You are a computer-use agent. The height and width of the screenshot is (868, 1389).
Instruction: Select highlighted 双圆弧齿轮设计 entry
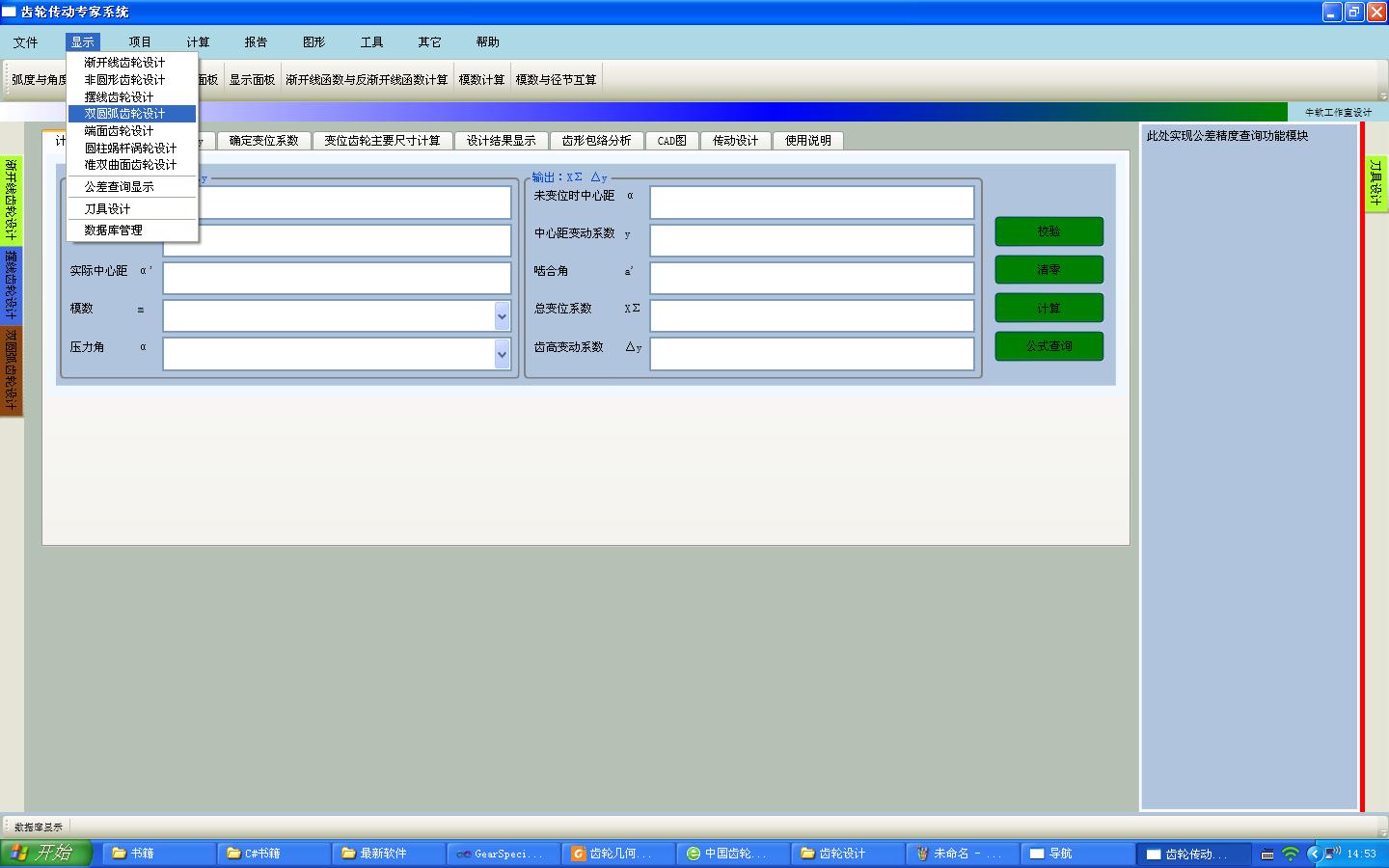pyautogui.click(x=132, y=114)
